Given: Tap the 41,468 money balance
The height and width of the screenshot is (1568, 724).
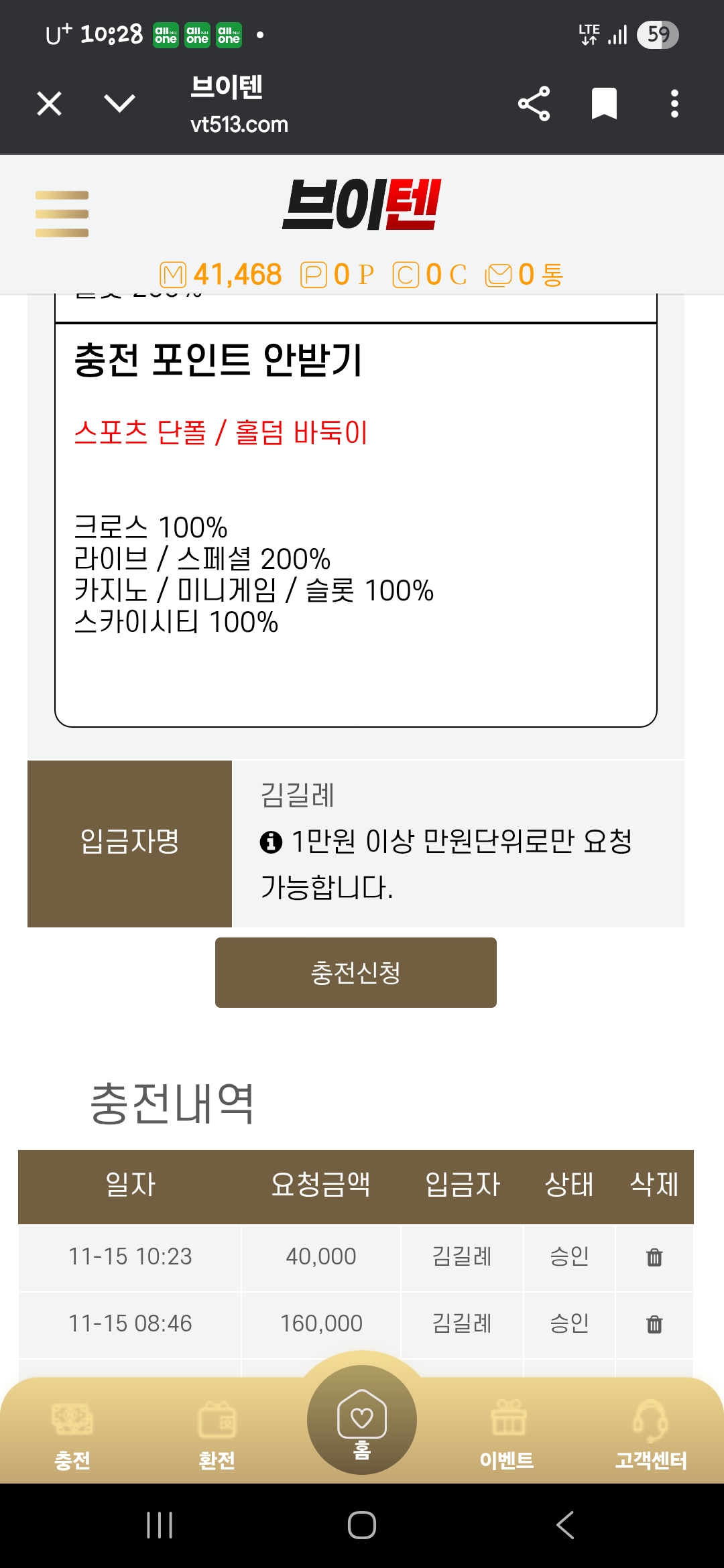Looking at the screenshot, I should point(222,275).
